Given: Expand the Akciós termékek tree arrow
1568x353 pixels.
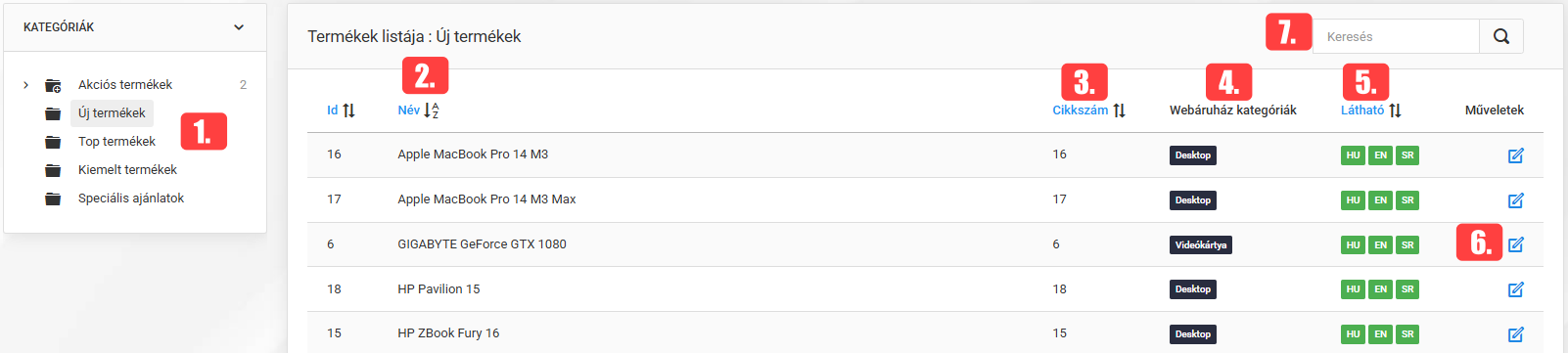Looking at the screenshot, I should click(25, 85).
